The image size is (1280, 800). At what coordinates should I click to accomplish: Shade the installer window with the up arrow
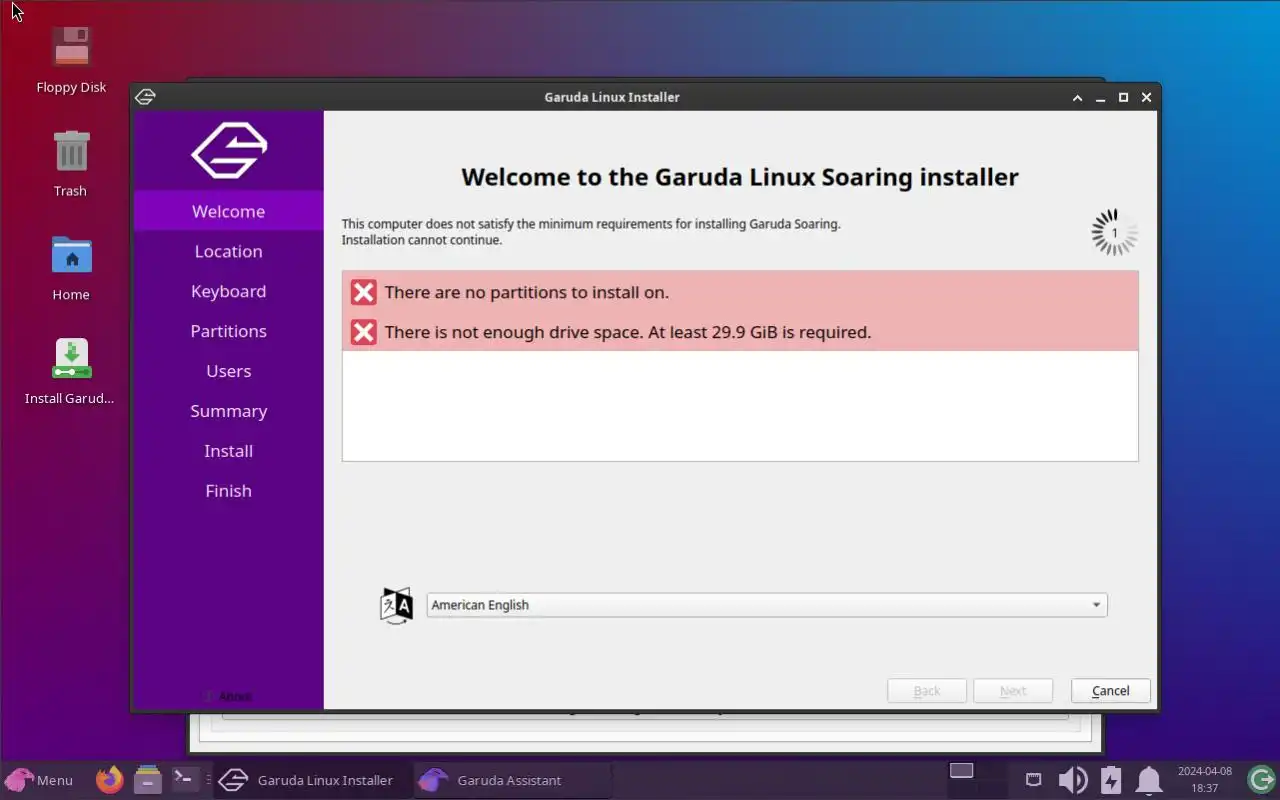[x=1077, y=97]
